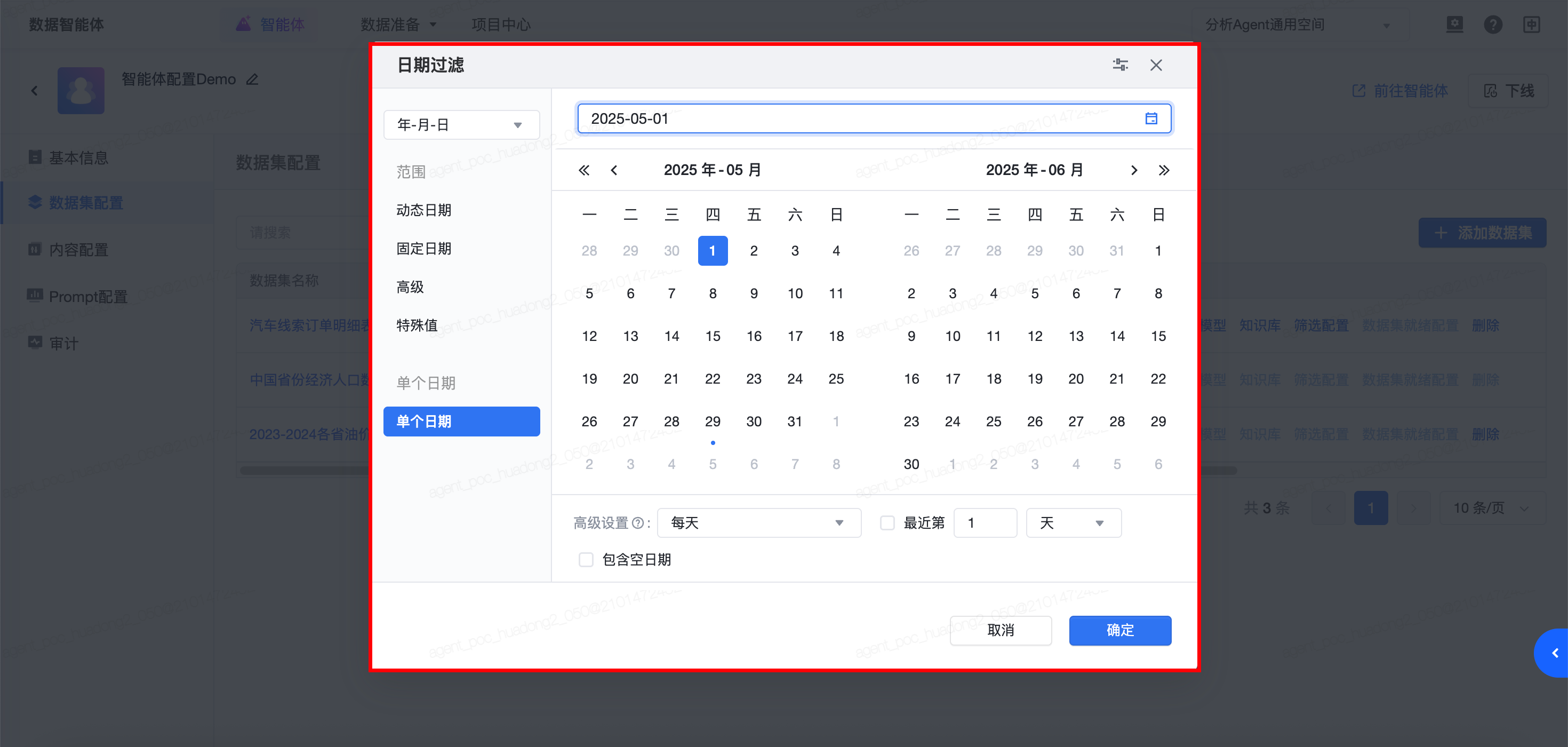The height and width of the screenshot is (747, 1568).
Task: Open 项目中心 top menu
Action: (x=501, y=25)
